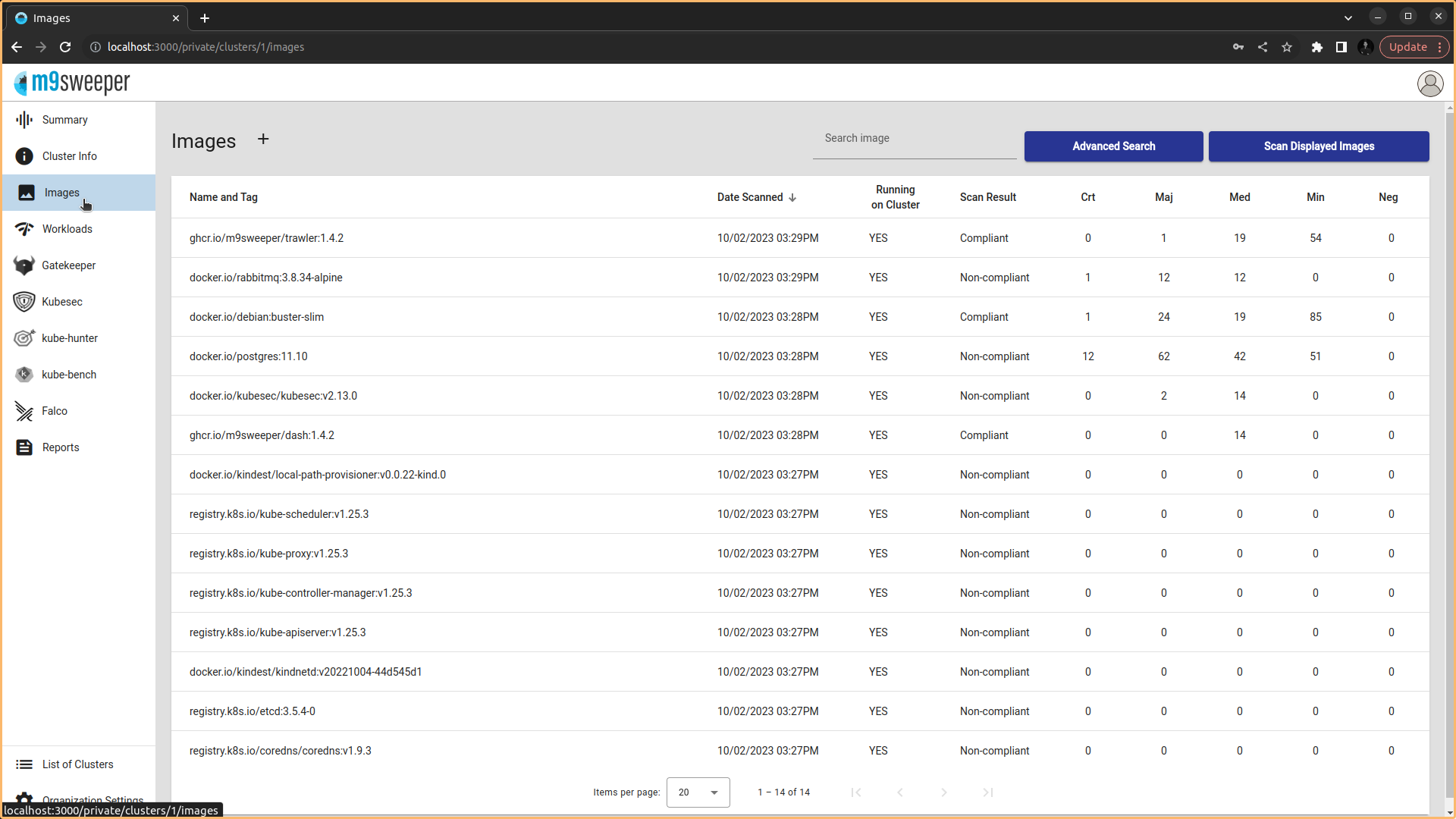Open the Workloads menu item
1456x819 pixels.
click(67, 229)
